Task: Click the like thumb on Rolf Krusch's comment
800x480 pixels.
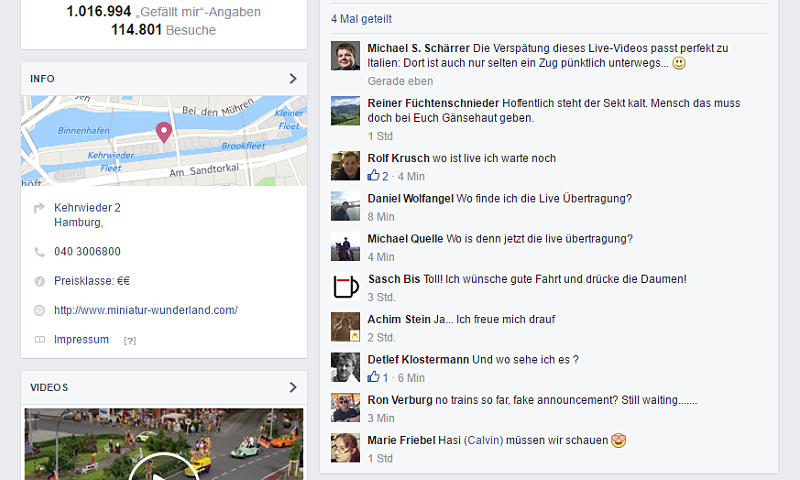Action: (x=373, y=175)
